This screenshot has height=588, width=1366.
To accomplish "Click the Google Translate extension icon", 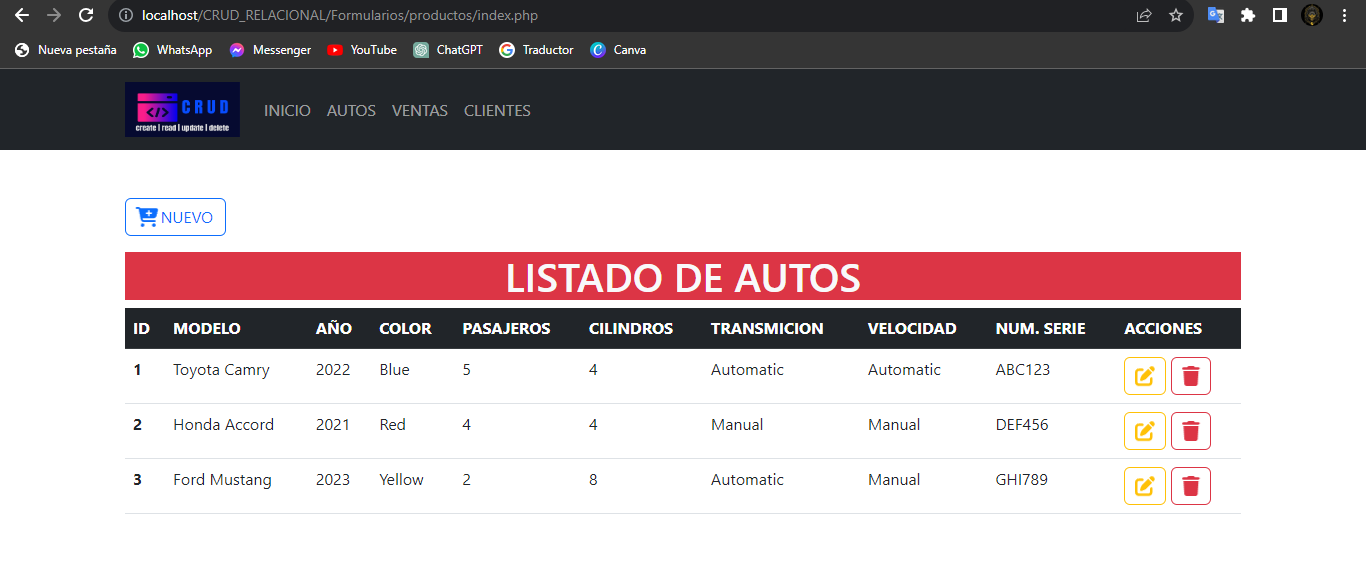I will [x=1215, y=15].
